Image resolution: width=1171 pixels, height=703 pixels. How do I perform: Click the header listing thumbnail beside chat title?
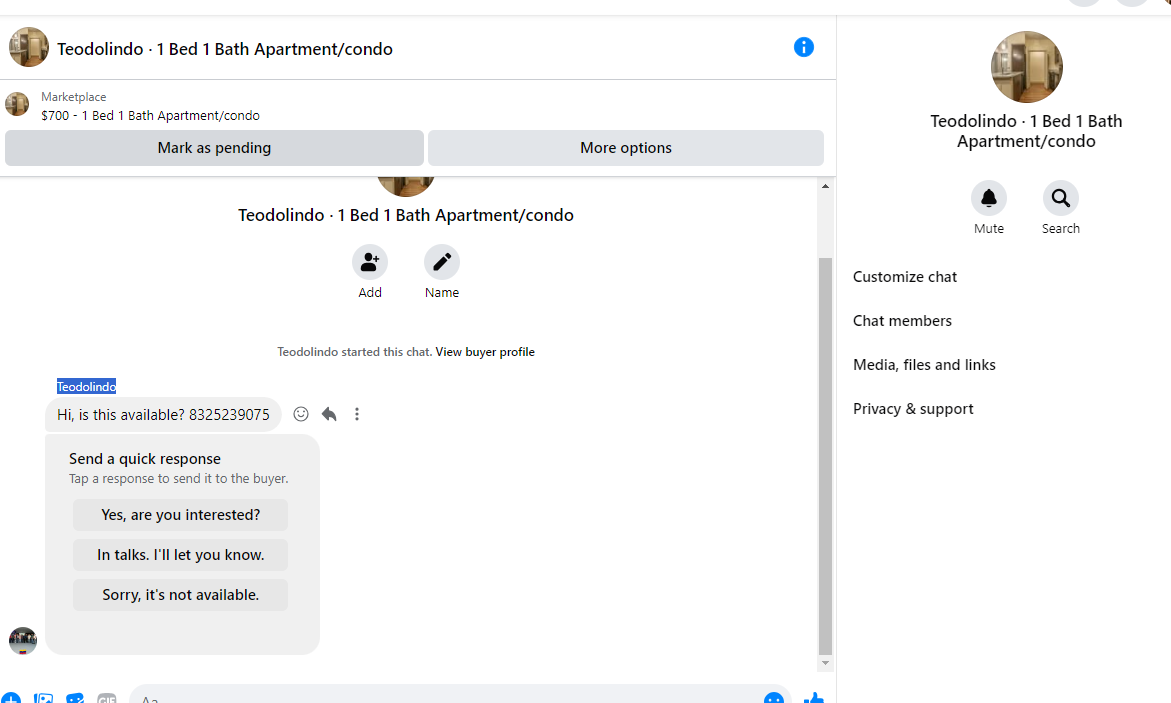point(28,47)
